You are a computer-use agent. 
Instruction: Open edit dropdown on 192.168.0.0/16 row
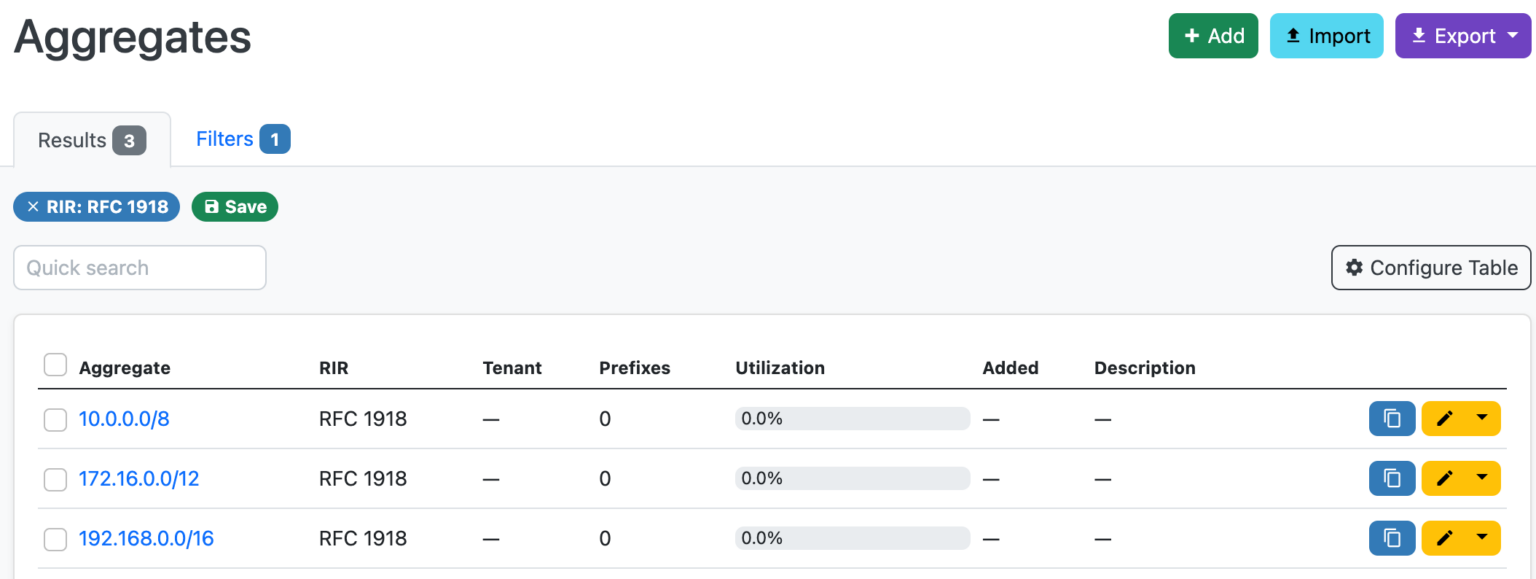[1485, 538]
